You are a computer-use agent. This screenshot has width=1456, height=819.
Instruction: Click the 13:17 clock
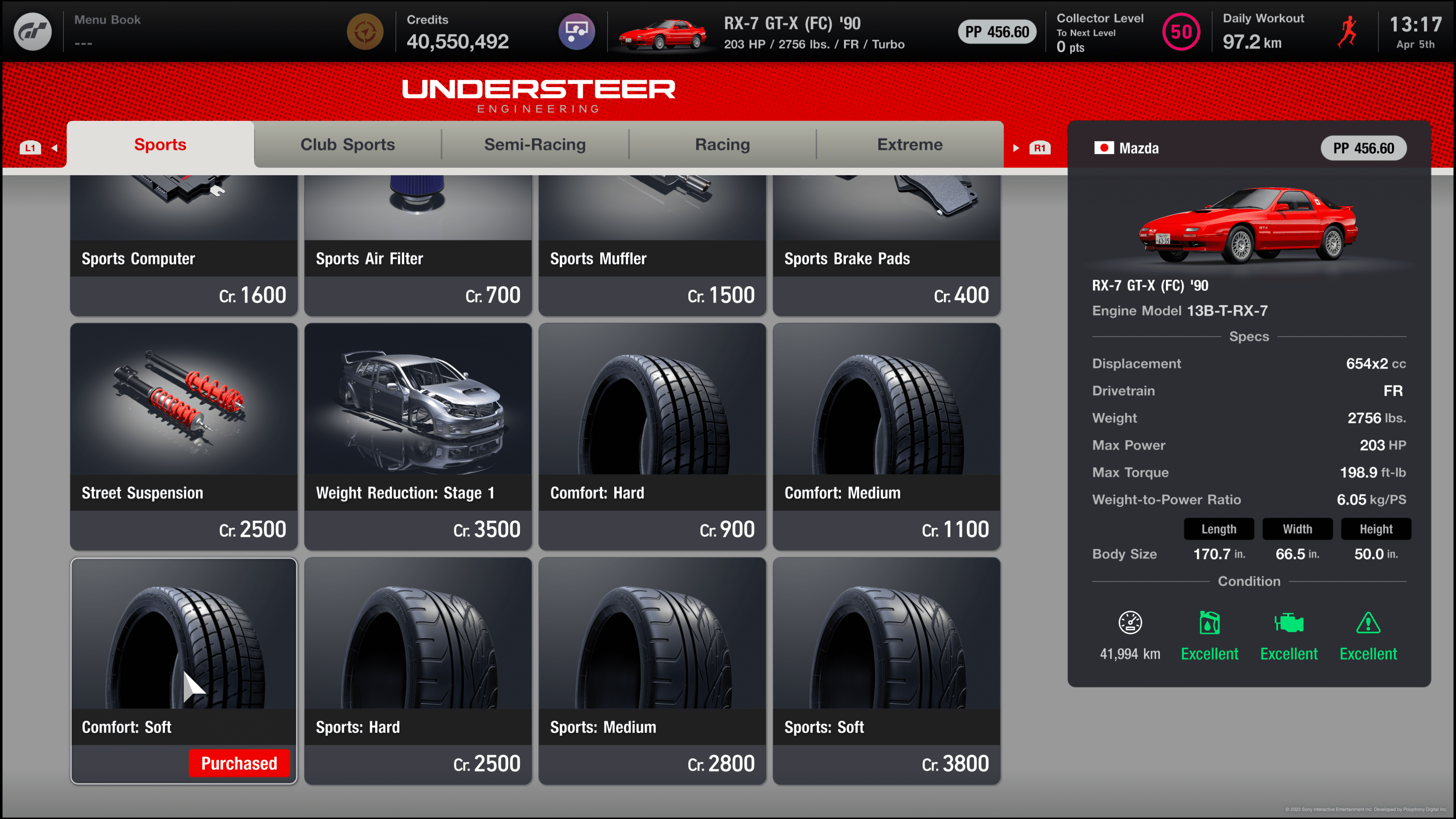click(x=1415, y=24)
